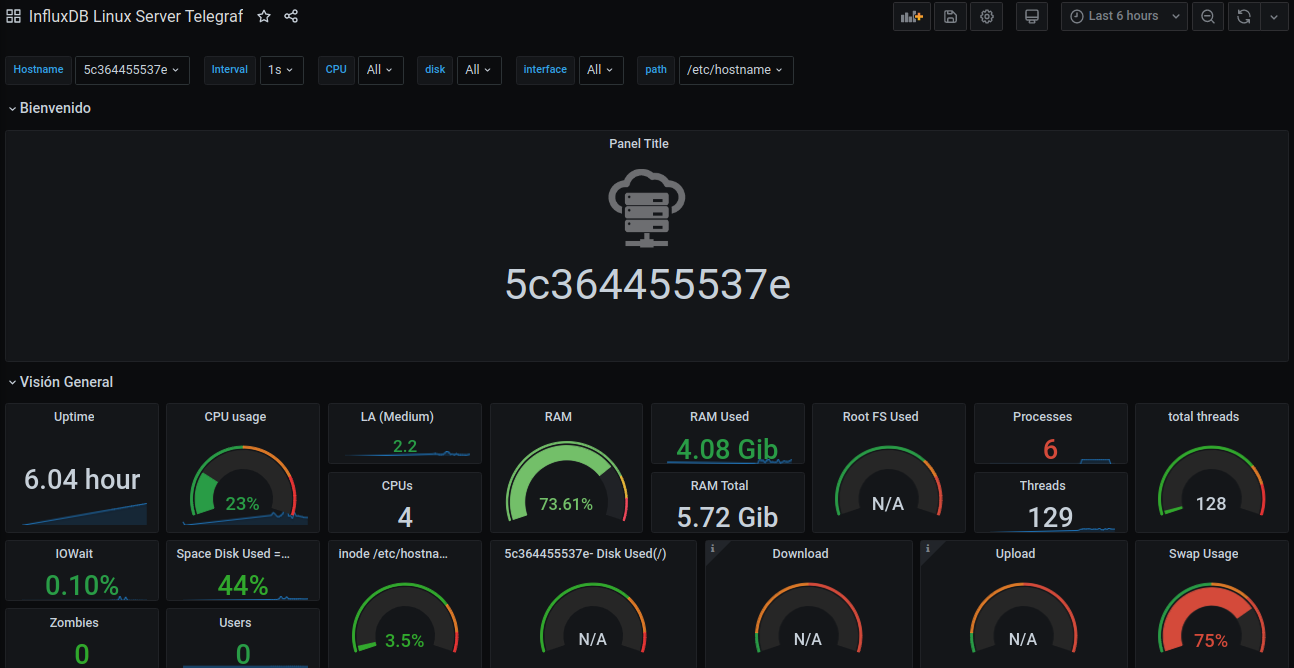Viewport: 1294px width, 668px height.
Task: Click the dashboard title InfluxDB Linux Server Telegraf
Action: (x=136, y=16)
